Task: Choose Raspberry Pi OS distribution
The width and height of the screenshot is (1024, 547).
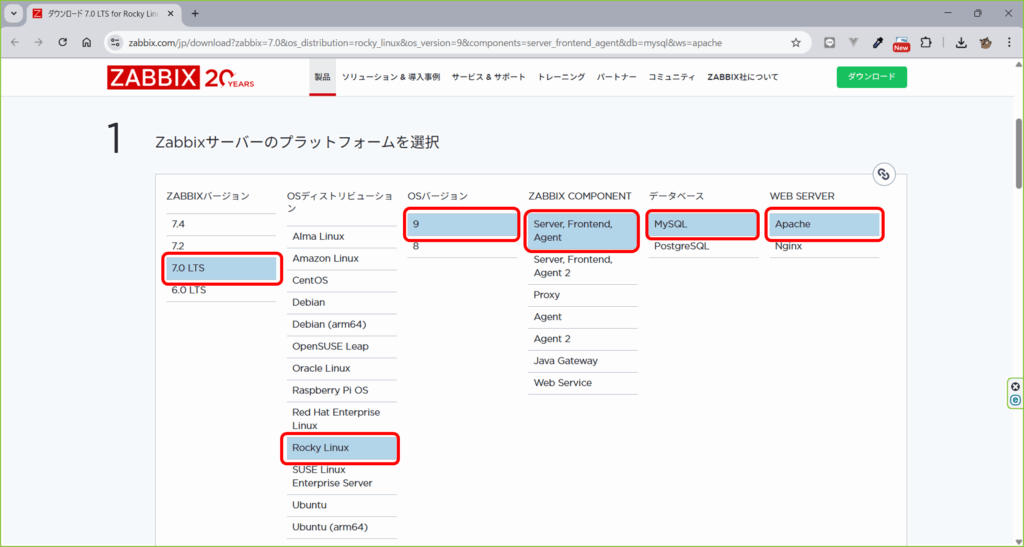Action: 342,390
